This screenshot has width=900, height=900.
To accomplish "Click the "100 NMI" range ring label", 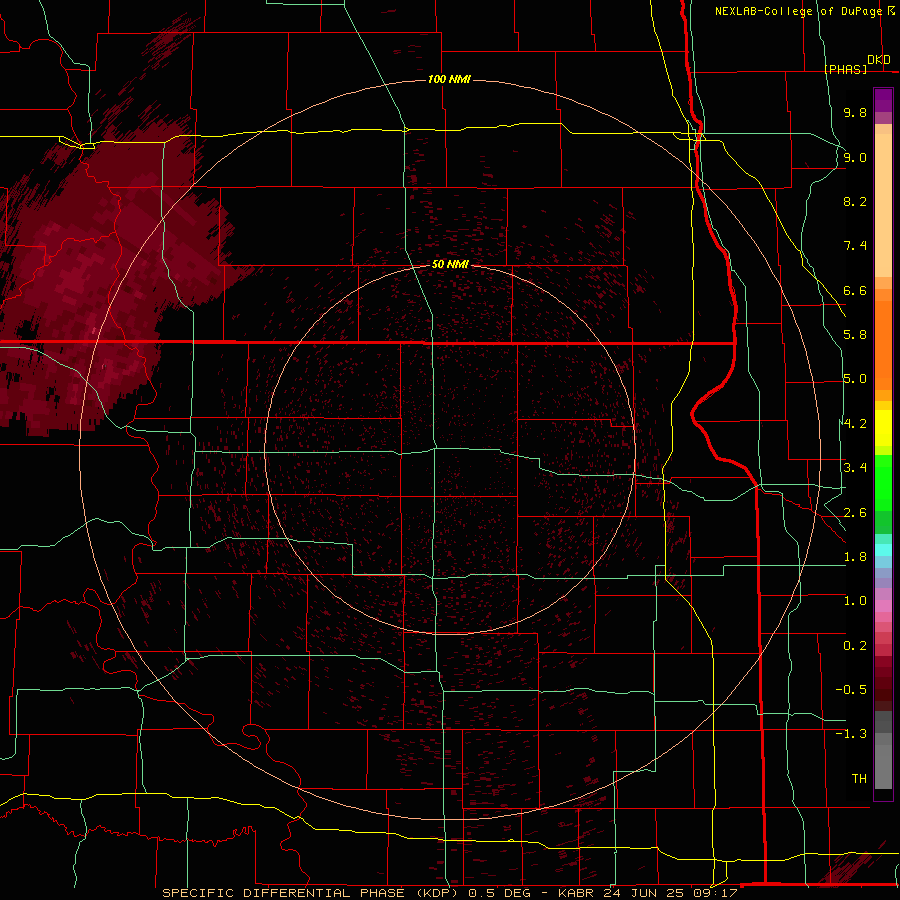I will coord(449,79).
